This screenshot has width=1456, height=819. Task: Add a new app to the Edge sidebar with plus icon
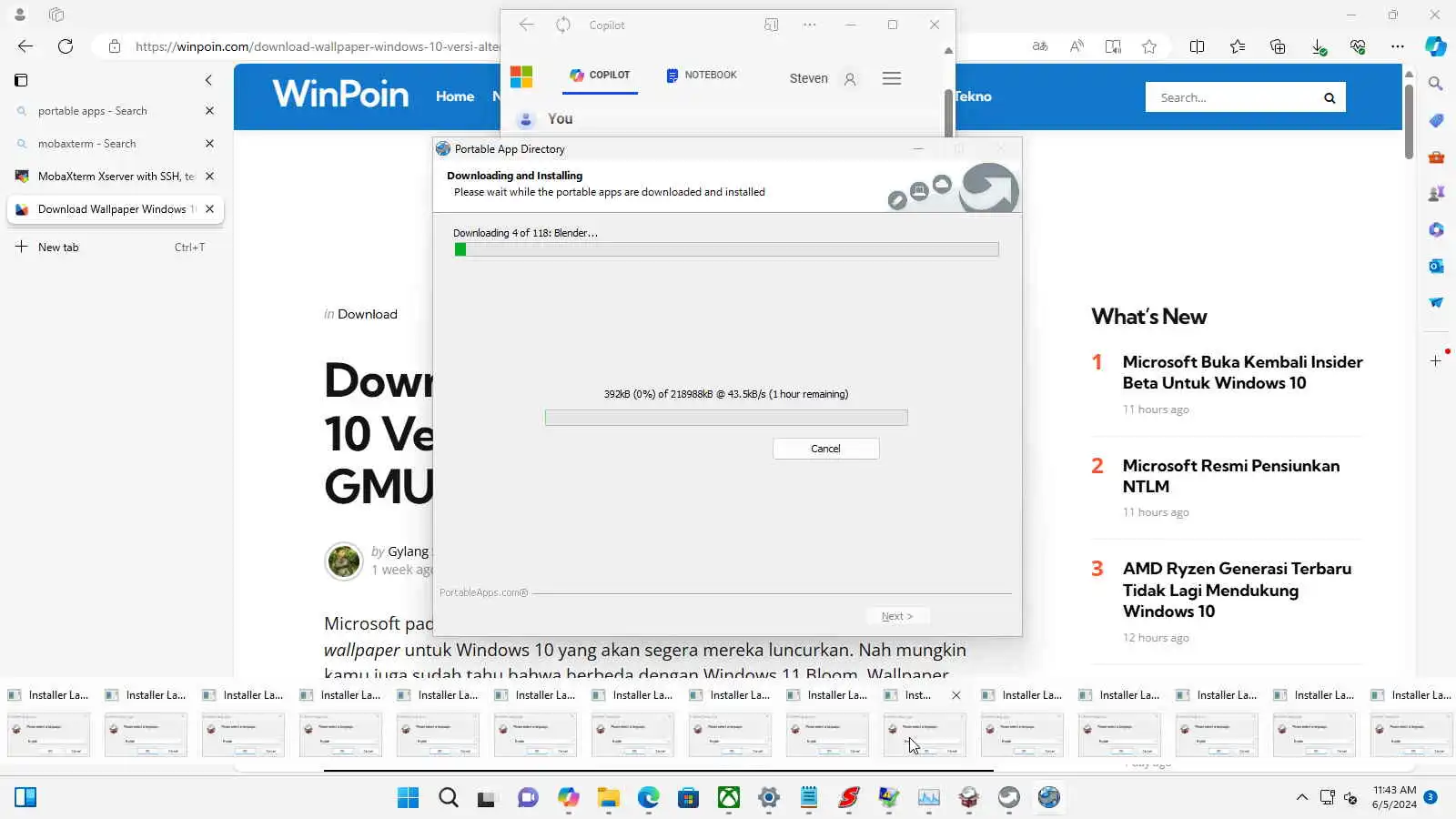[x=1436, y=361]
